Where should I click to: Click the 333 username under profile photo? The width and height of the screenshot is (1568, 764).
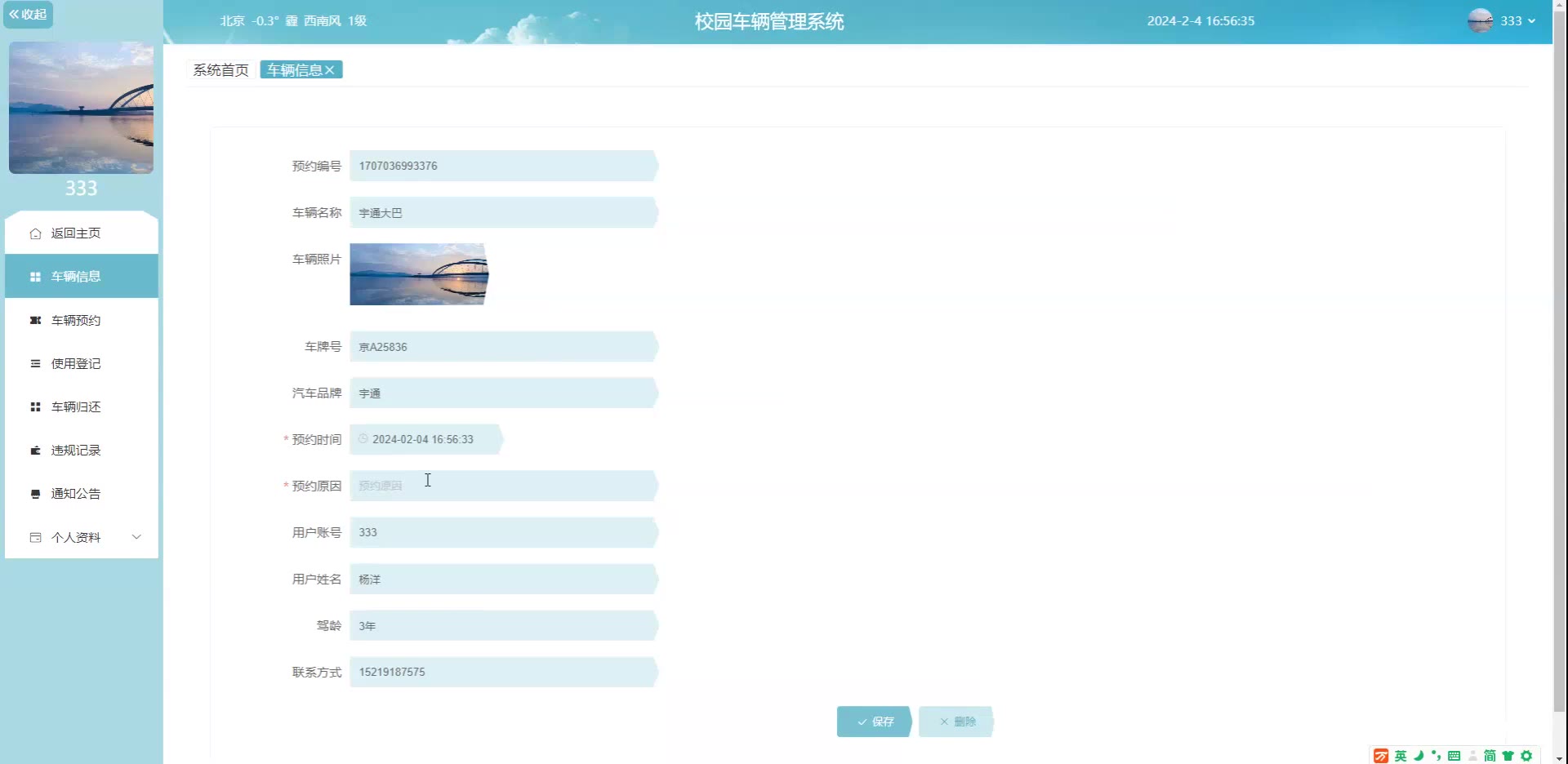click(x=81, y=189)
